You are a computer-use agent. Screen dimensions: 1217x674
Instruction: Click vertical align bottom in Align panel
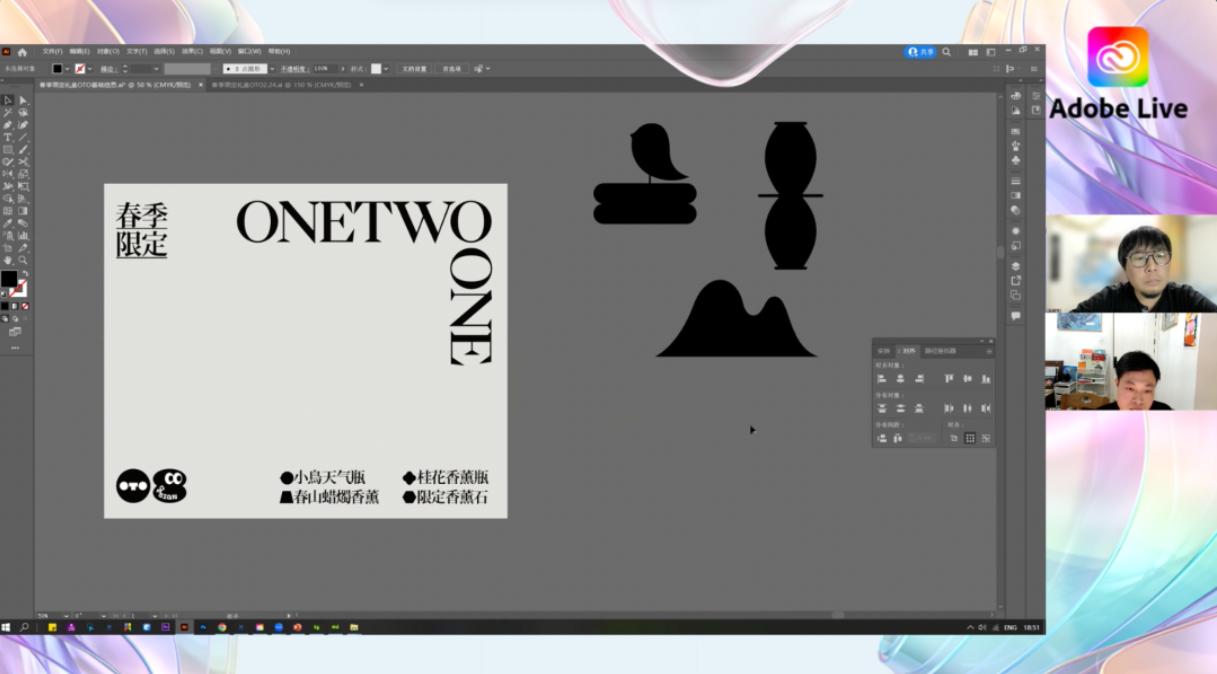[986, 379]
